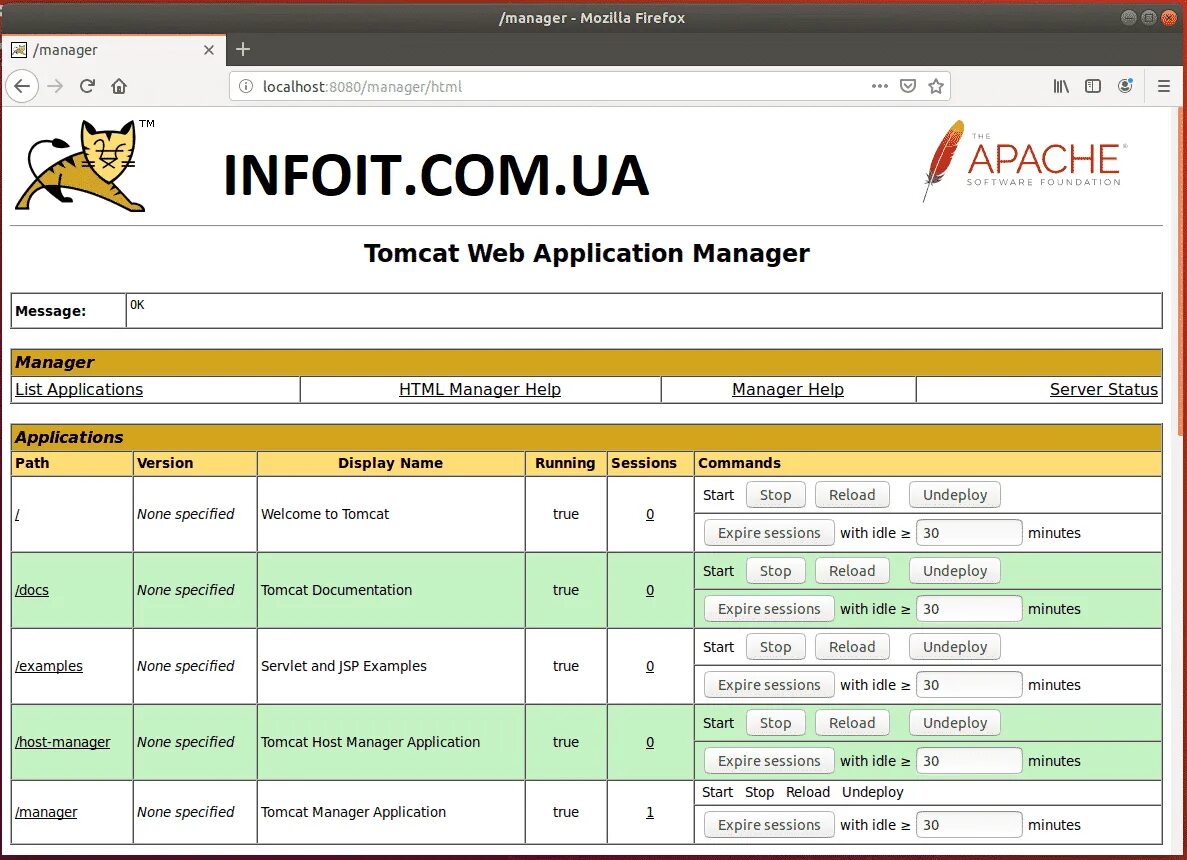The width and height of the screenshot is (1187, 860).
Task: Stop the /docs application
Action: click(x=776, y=571)
